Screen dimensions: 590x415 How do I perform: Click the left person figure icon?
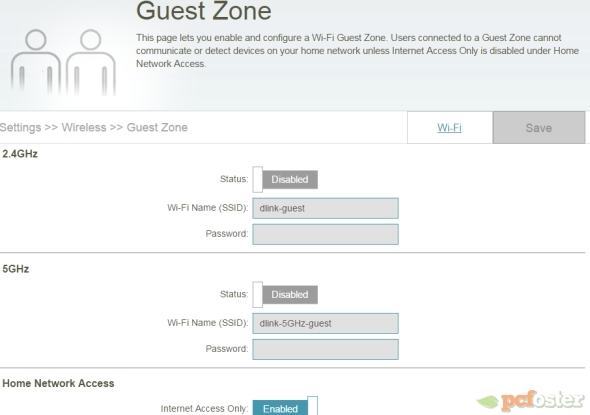[36, 62]
